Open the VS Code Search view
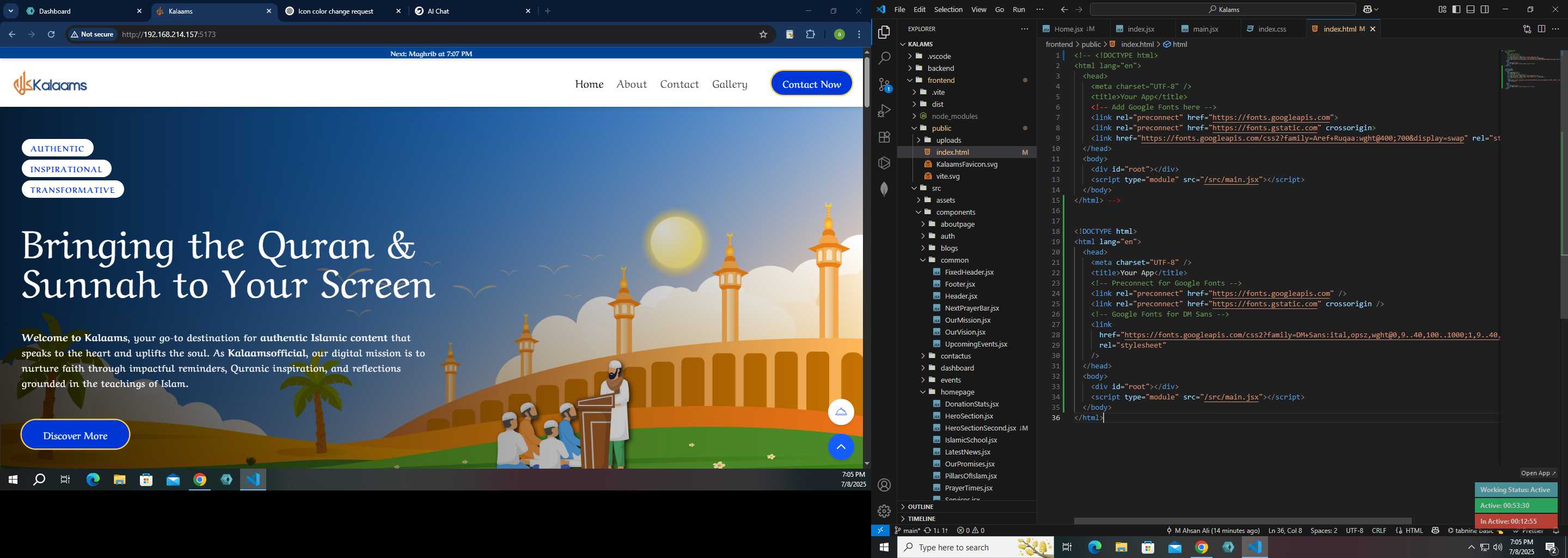 (x=884, y=58)
